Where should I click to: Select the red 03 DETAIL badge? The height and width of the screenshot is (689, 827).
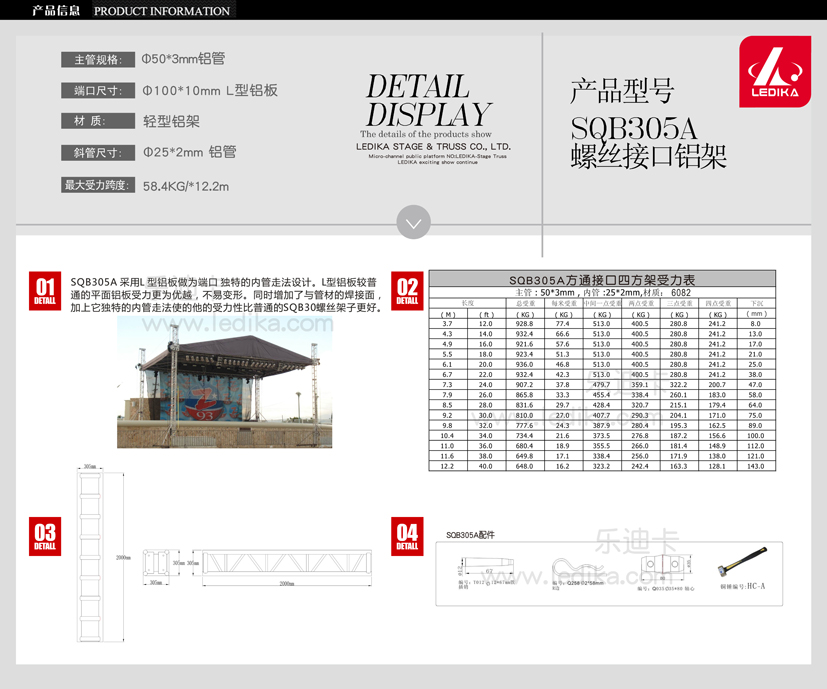45,536
